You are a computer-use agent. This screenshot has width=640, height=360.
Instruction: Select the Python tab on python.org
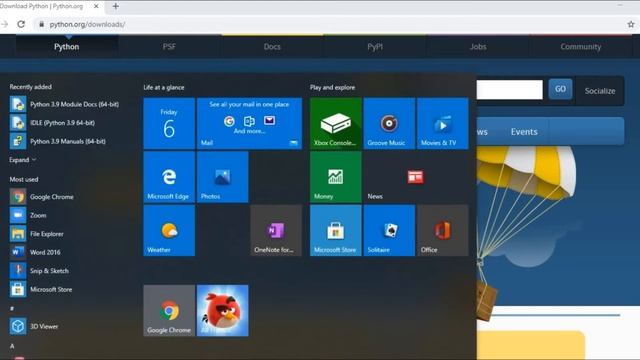(x=67, y=47)
